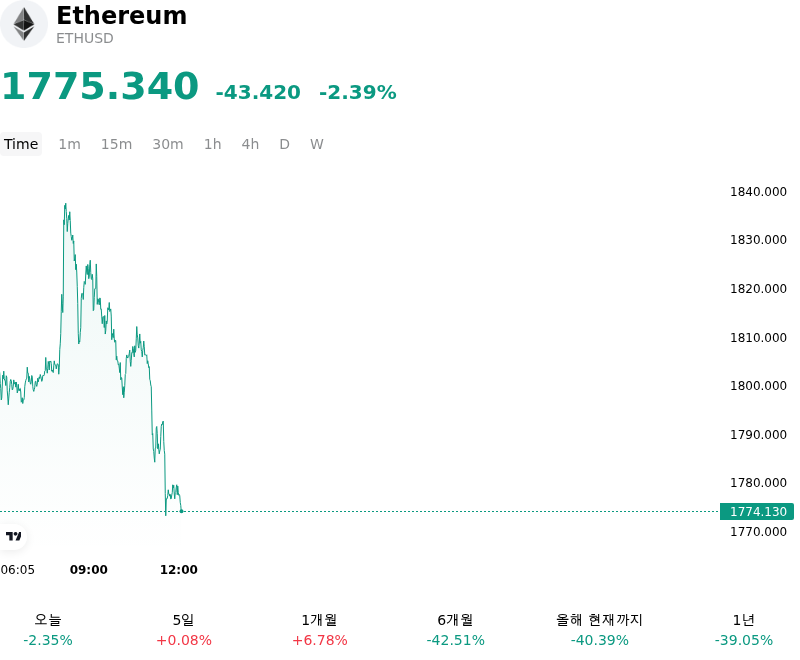Switch to the W weekly interval
800x660 pixels.
coord(317,144)
